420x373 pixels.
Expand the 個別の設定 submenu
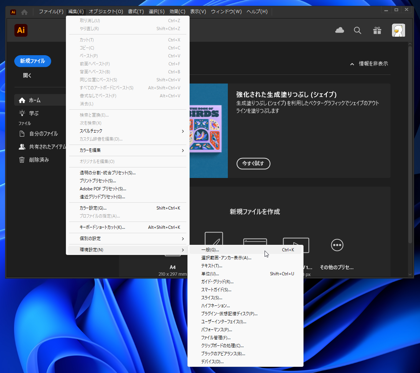(128, 239)
